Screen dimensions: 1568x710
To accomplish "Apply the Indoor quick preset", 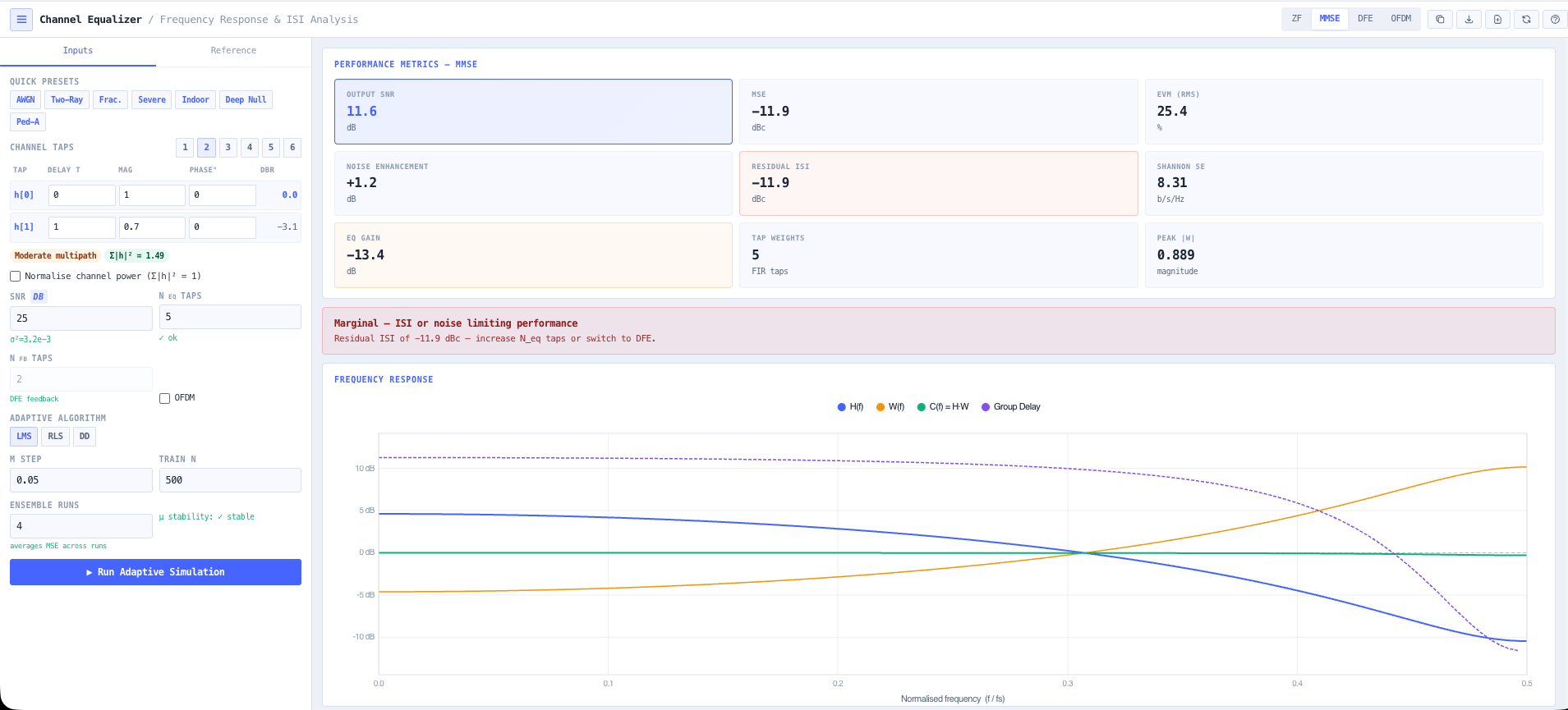I will pos(195,100).
